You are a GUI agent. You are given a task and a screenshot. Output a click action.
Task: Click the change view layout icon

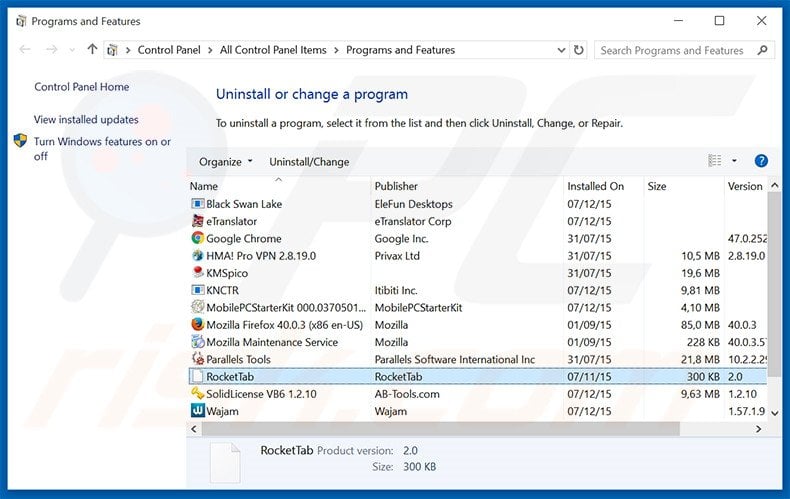click(714, 161)
